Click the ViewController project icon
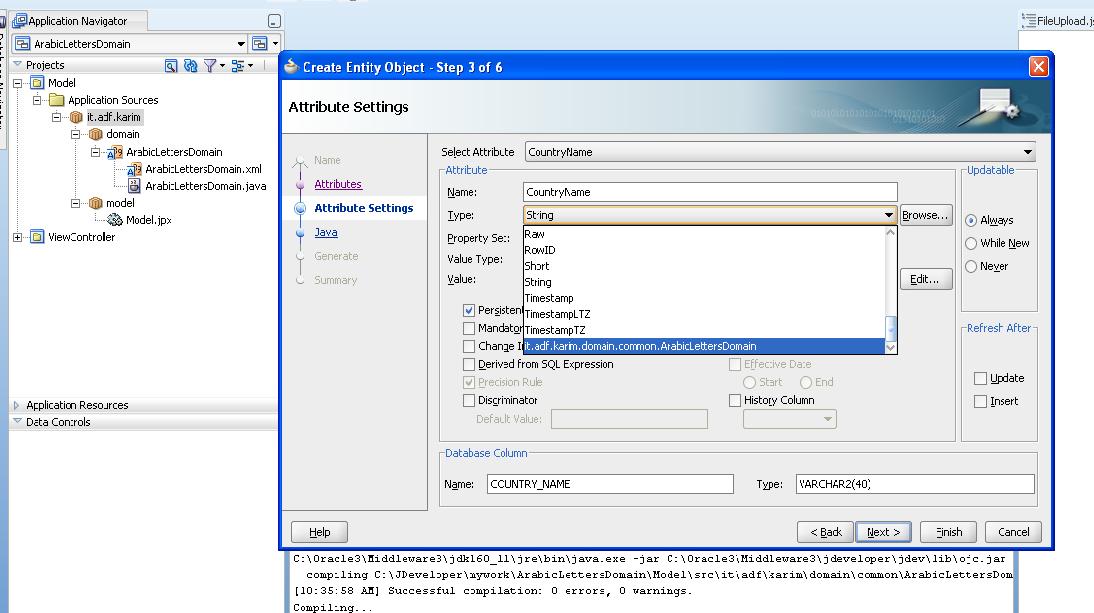 tap(37, 237)
